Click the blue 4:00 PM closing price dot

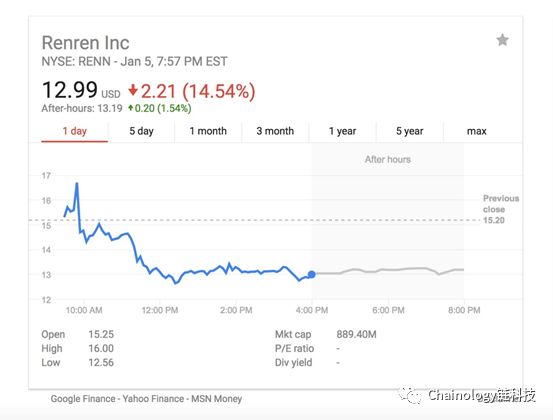311,274
